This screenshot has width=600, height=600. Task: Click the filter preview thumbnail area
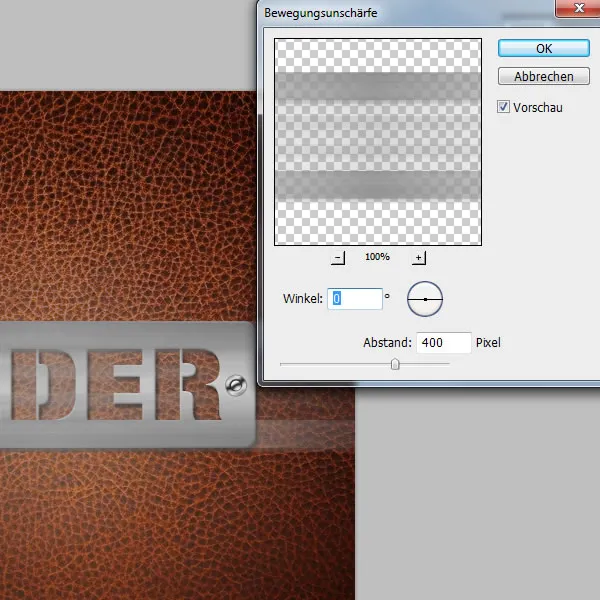point(378,142)
